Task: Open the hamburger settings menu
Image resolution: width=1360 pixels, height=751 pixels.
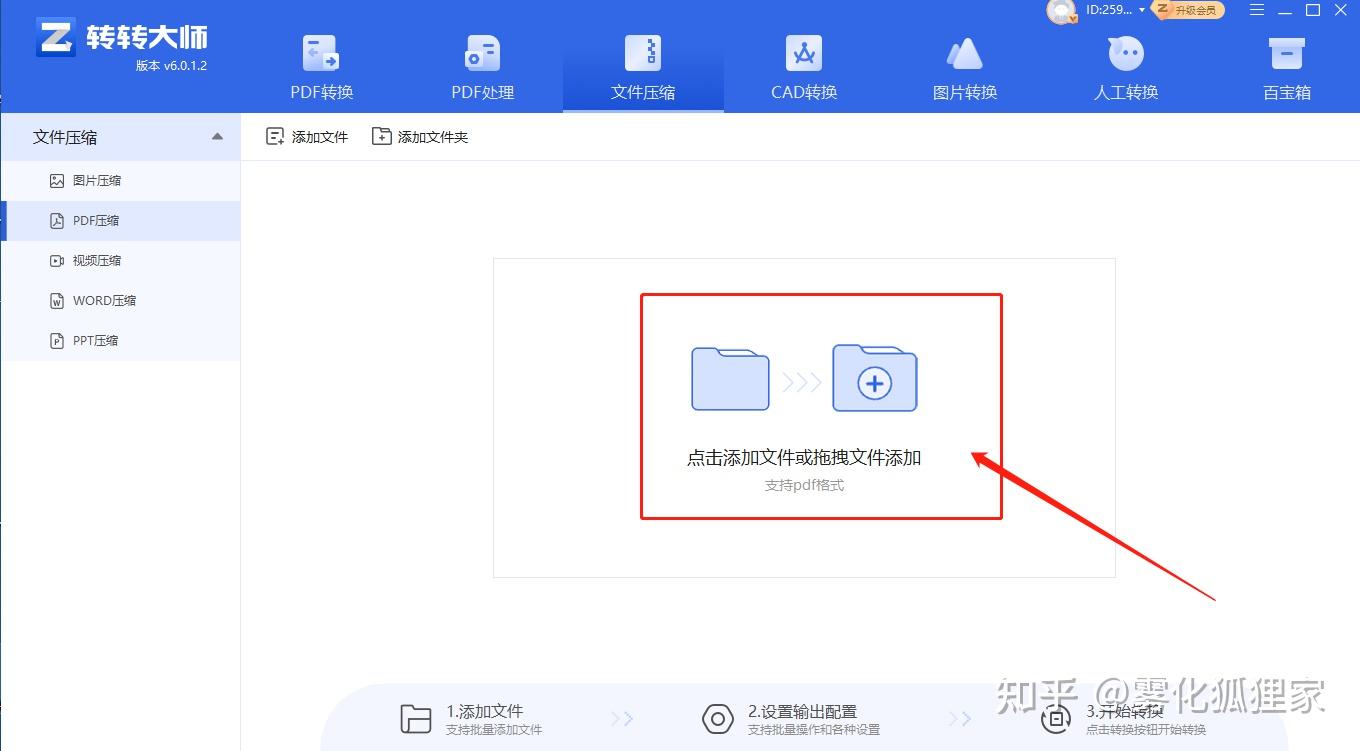Action: click(1257, 11)
